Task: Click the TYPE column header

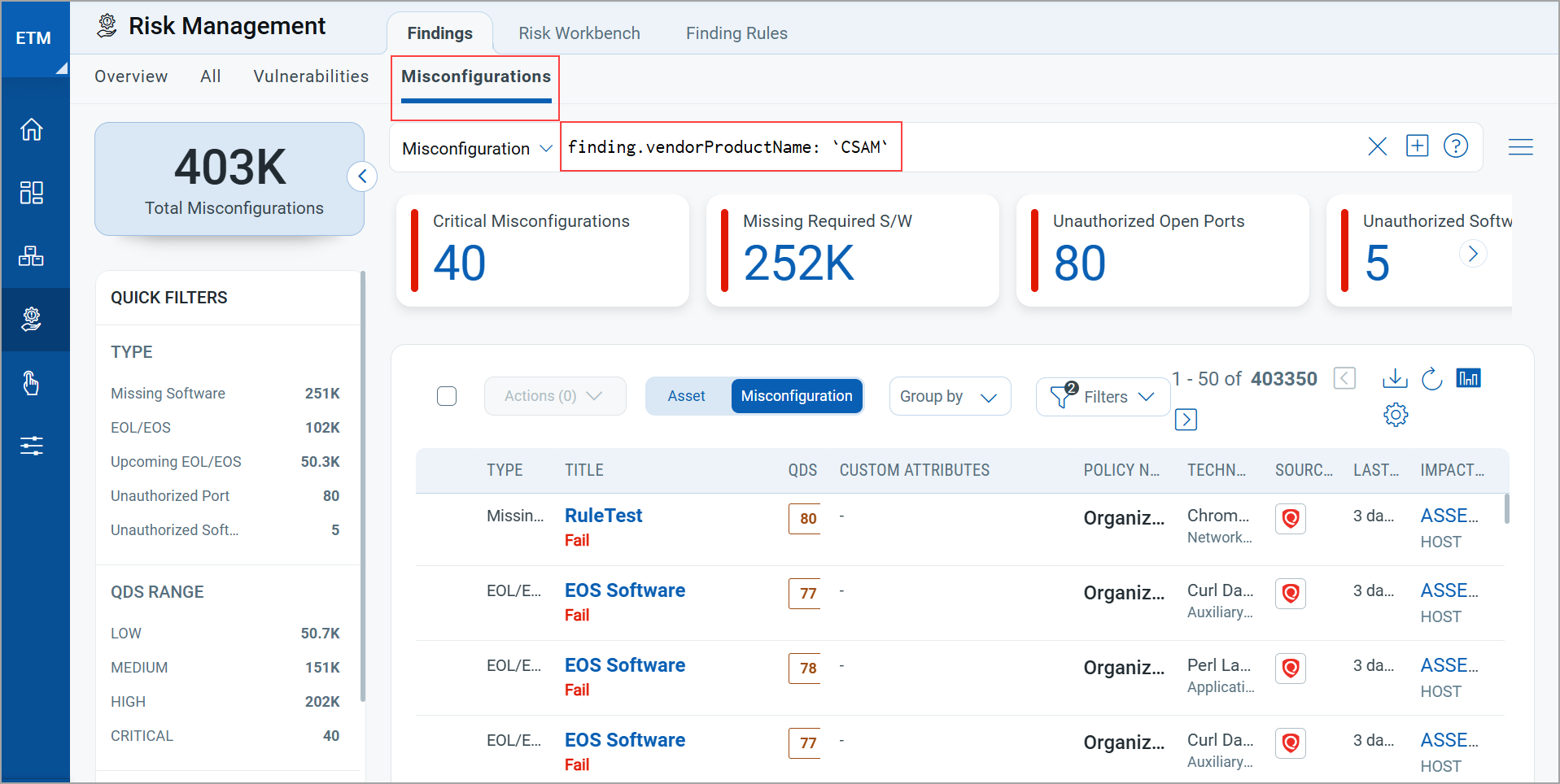Action: point(505,470)
